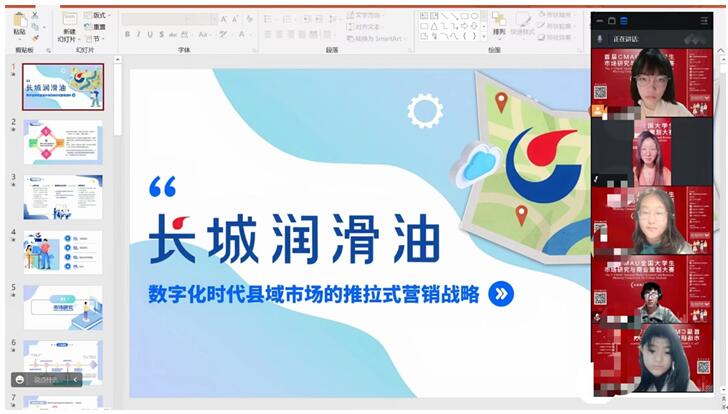Select slide 2 thumbnail with the diamond diagram

(x=63, y=142)
